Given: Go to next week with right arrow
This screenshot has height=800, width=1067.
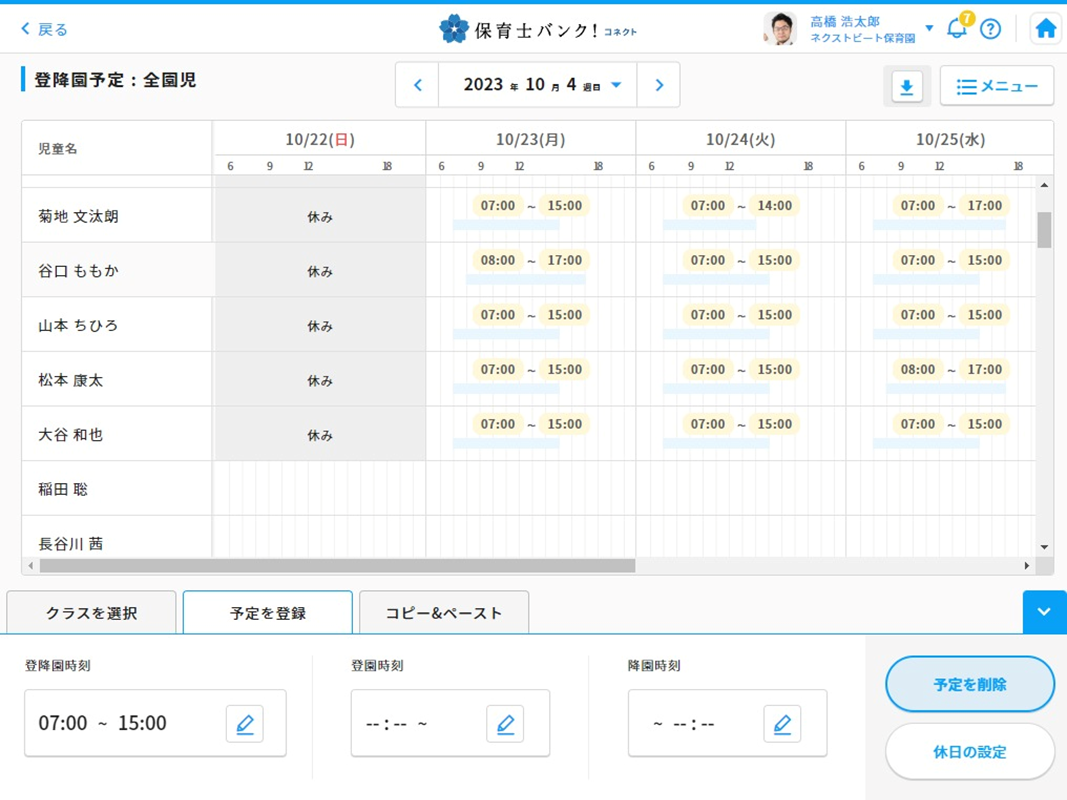Looking at the screenshot, I should [659, 85].
